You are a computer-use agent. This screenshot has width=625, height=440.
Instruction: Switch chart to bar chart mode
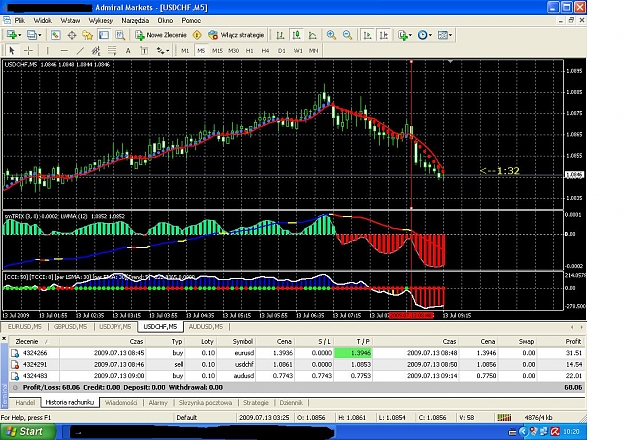pyautogui.click(x=280, y=35)
